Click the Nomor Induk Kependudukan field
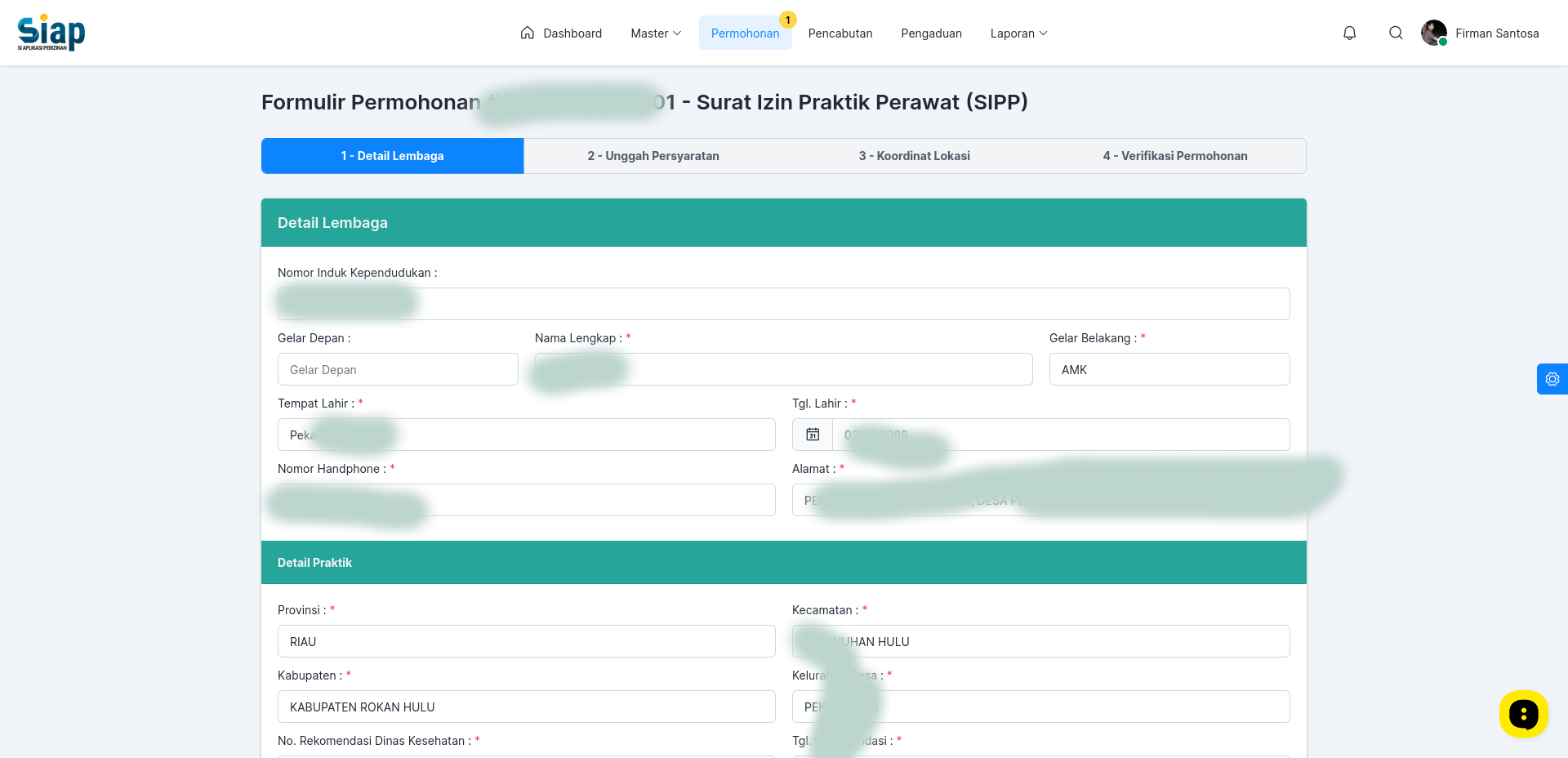Image resolution: width=1568 pixels, height=758 pixels. click(x=784, y=304)
